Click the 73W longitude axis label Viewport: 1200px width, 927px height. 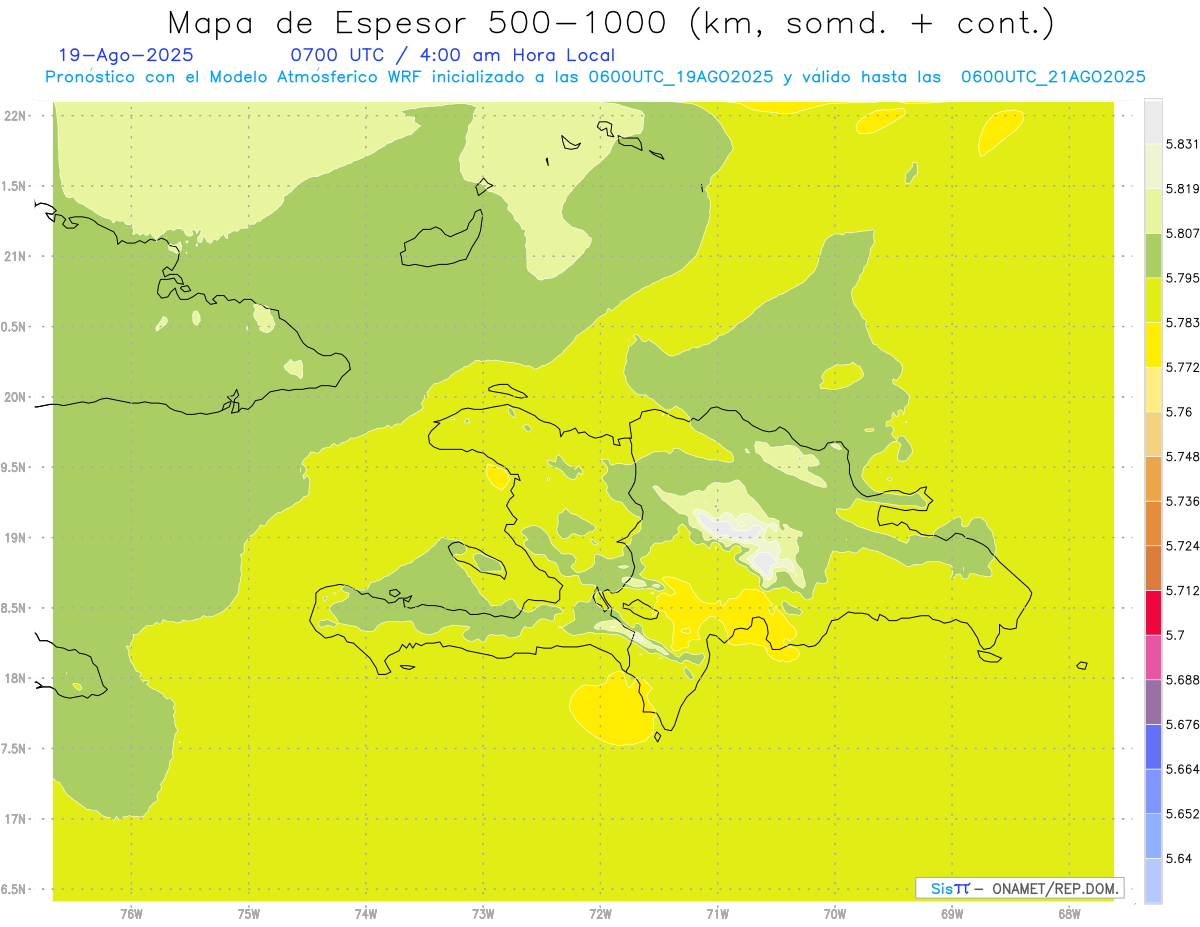coord(483,914)
